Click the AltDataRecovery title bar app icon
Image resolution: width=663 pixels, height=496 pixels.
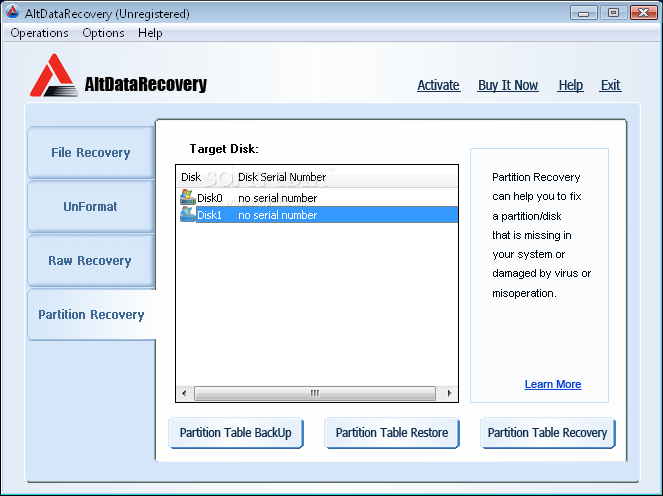point(13,12)
